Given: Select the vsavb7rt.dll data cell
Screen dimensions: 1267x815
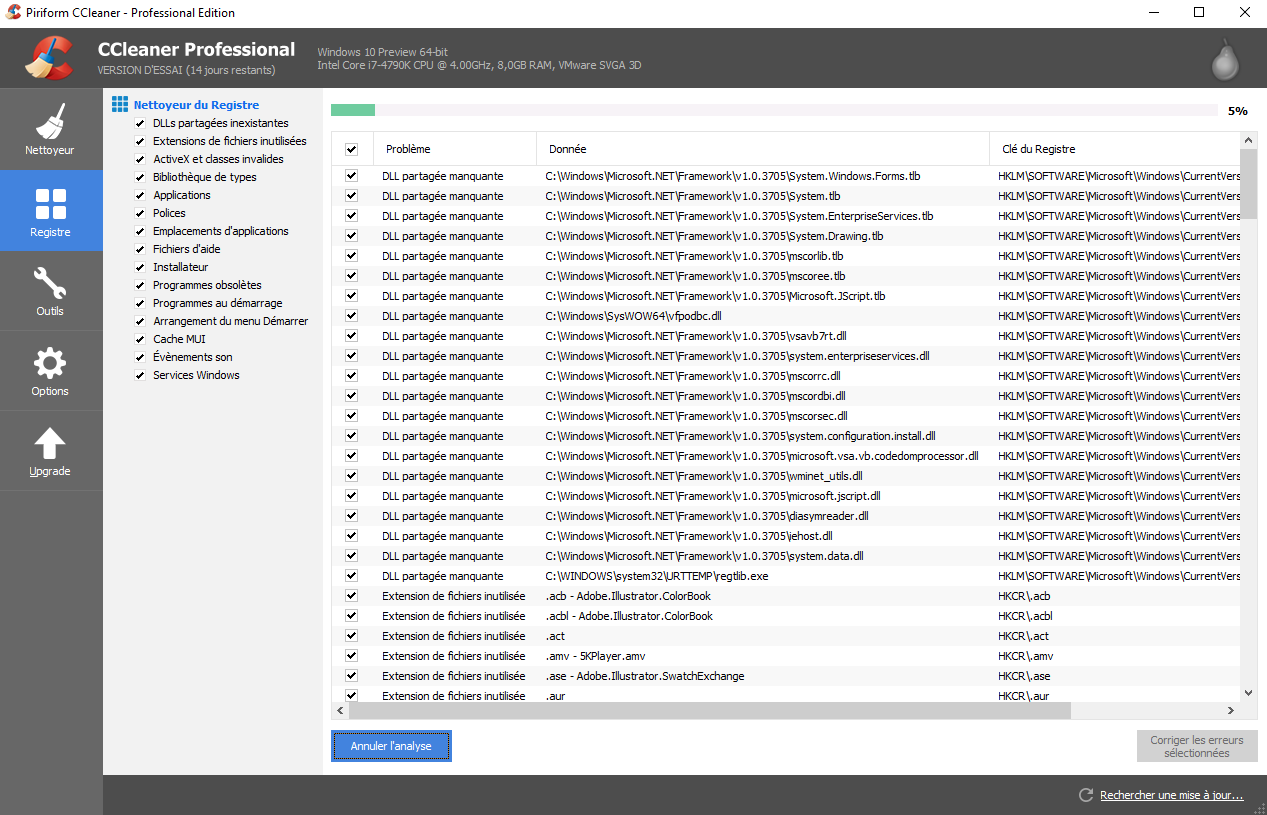Looking at the screenshot, I should 696,336.
